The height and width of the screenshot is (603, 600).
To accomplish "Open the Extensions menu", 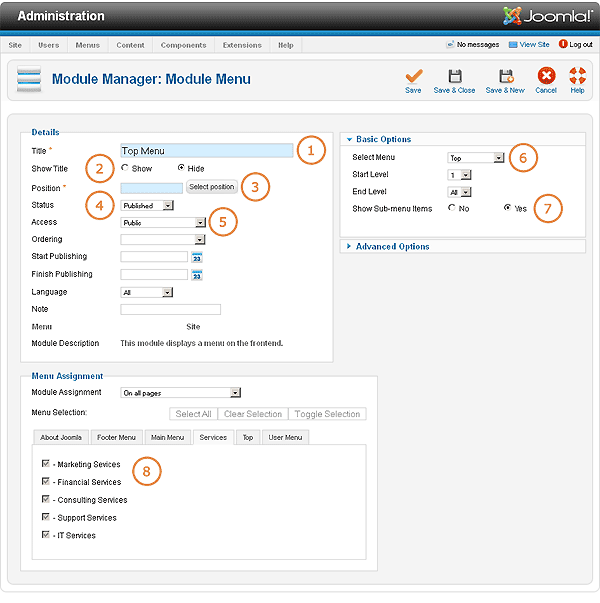I will click(242, 45).
